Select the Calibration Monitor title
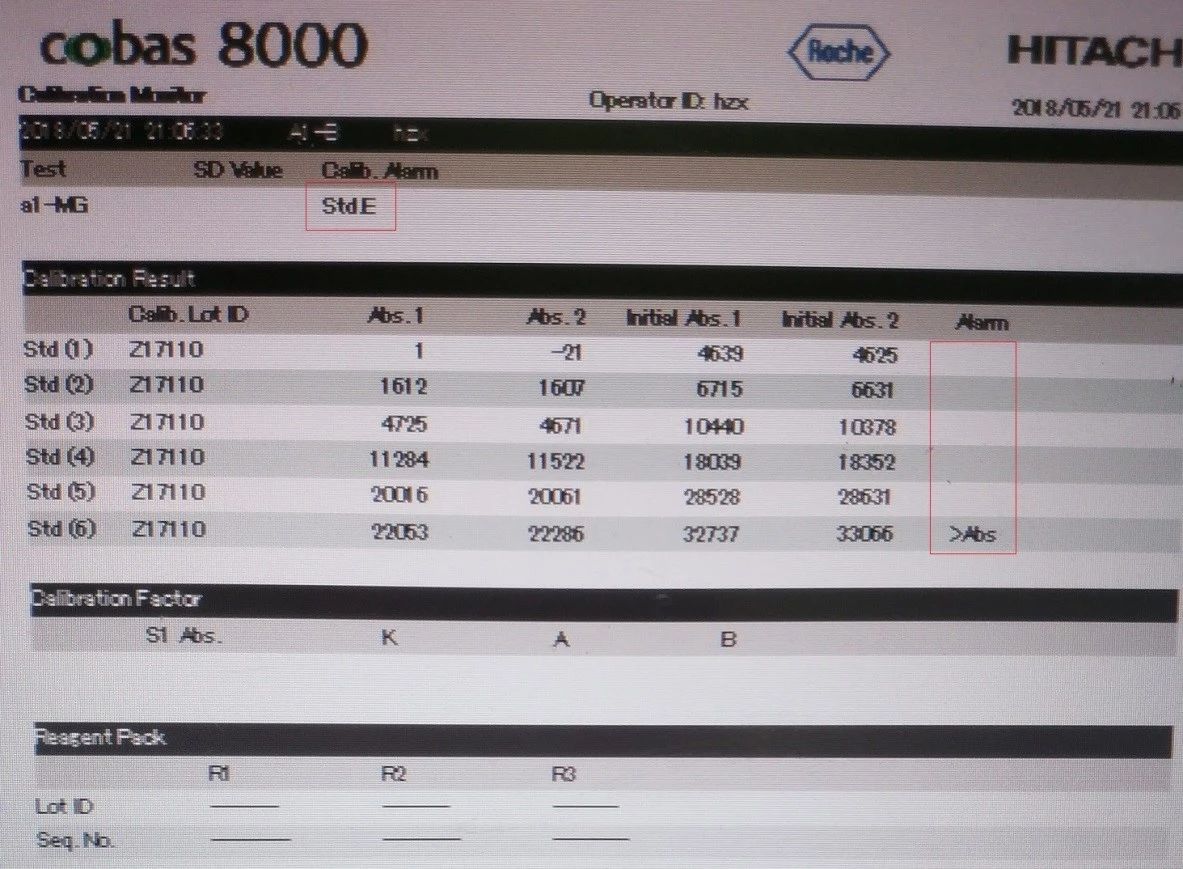 112,94
